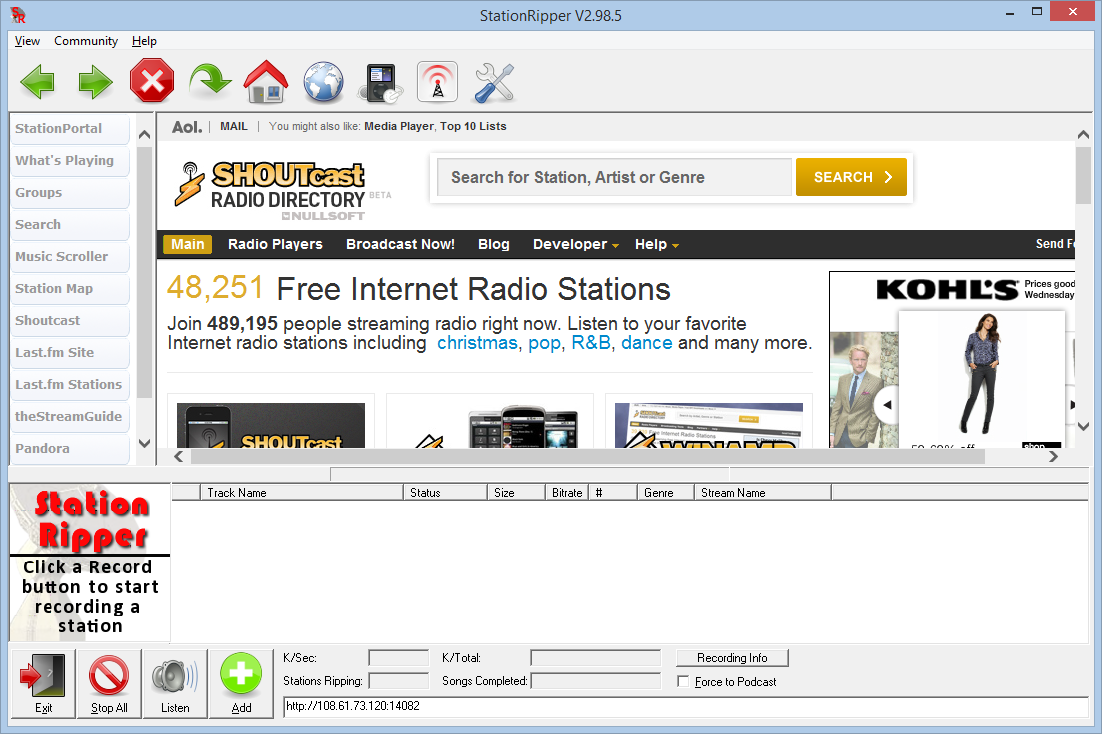Click the sidebar scroll down arrow

(145, 443)
